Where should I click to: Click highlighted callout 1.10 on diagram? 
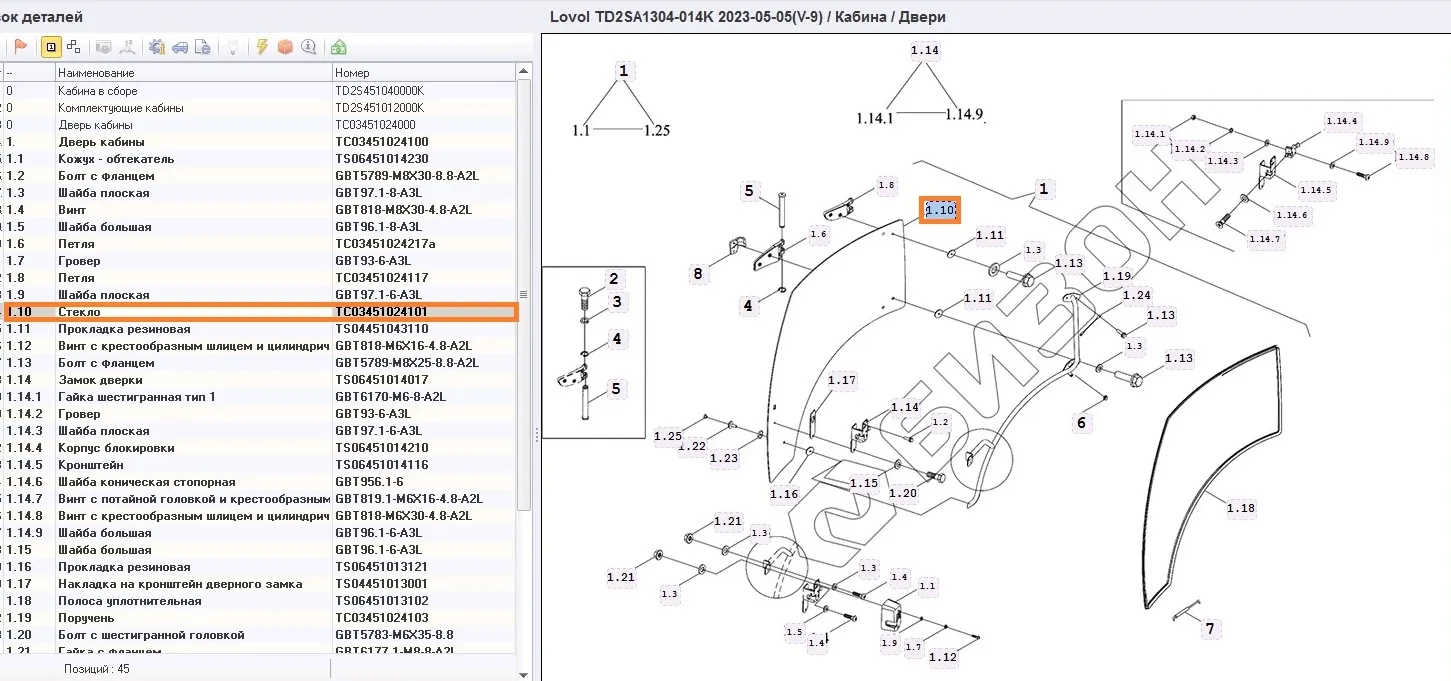coord(940,210)
